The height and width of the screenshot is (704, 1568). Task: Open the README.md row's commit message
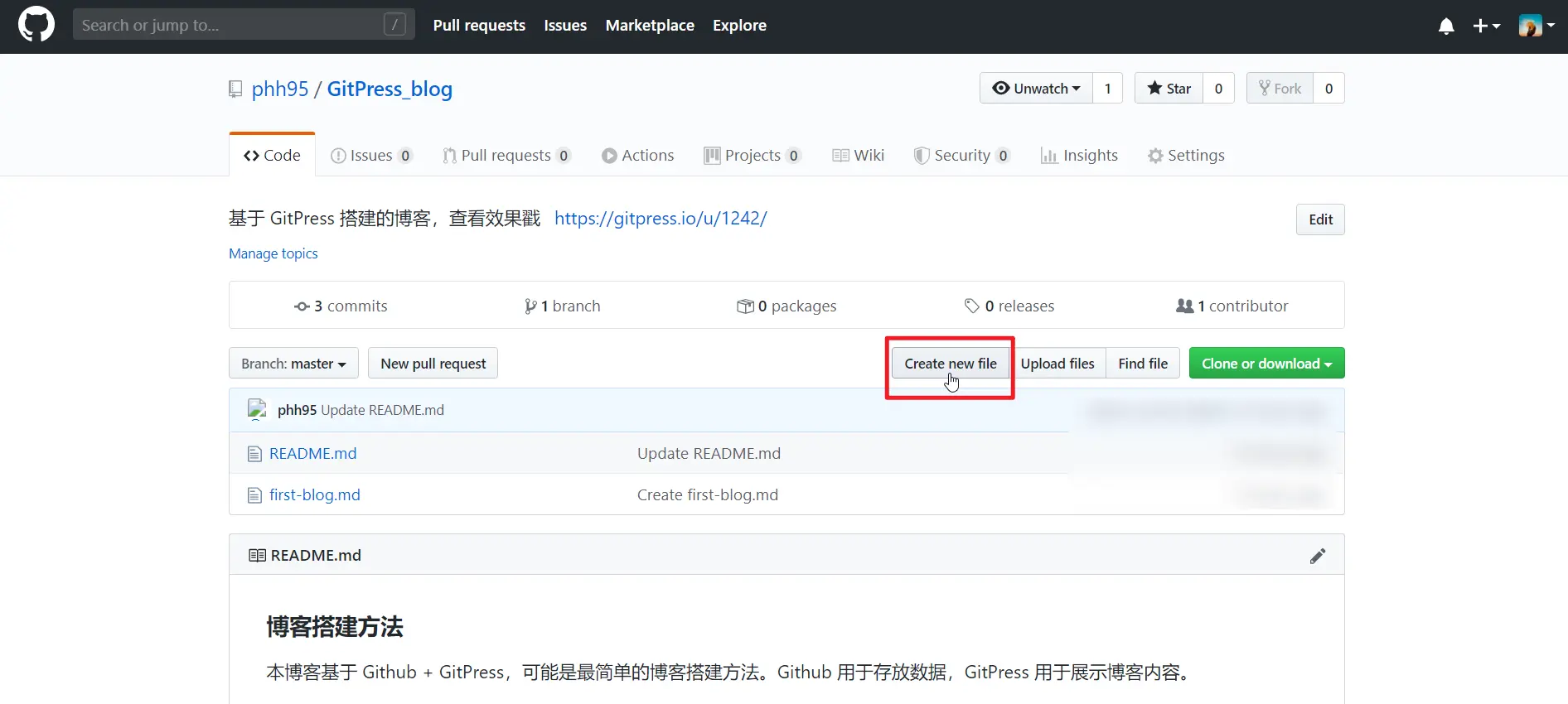pos(709,453)
